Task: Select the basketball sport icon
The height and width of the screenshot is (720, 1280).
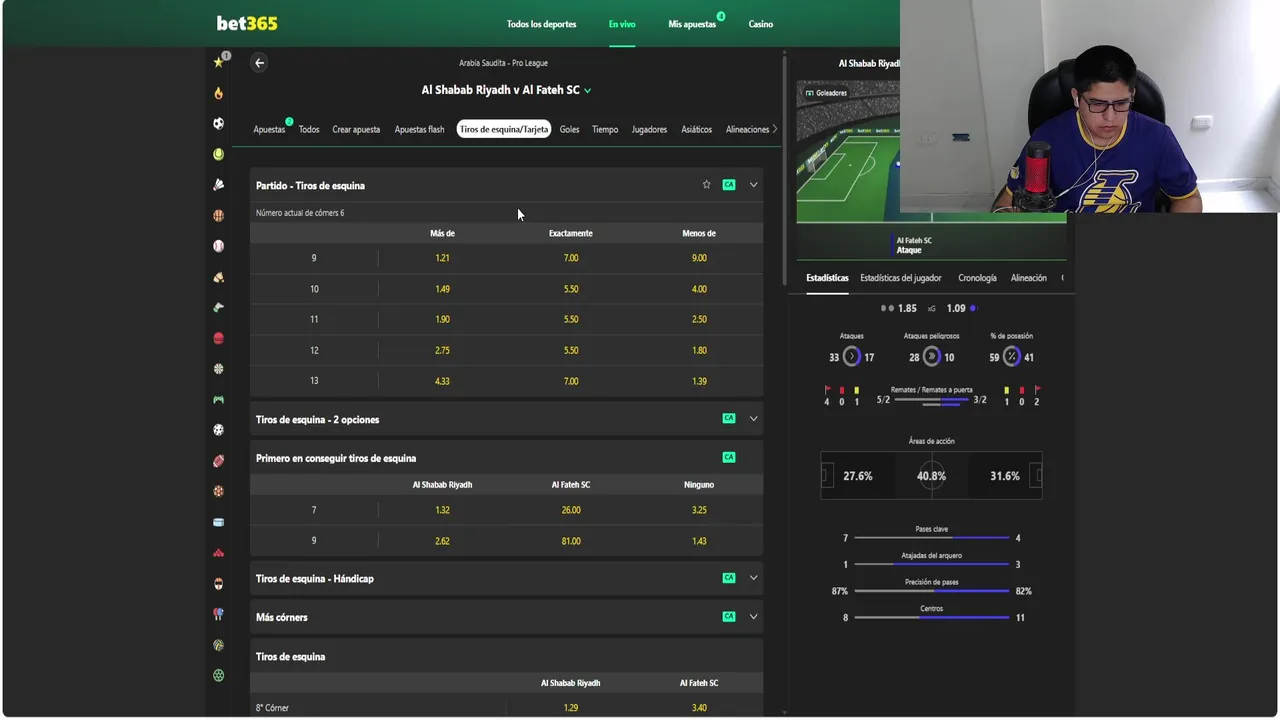Action: tap(218, 215)
